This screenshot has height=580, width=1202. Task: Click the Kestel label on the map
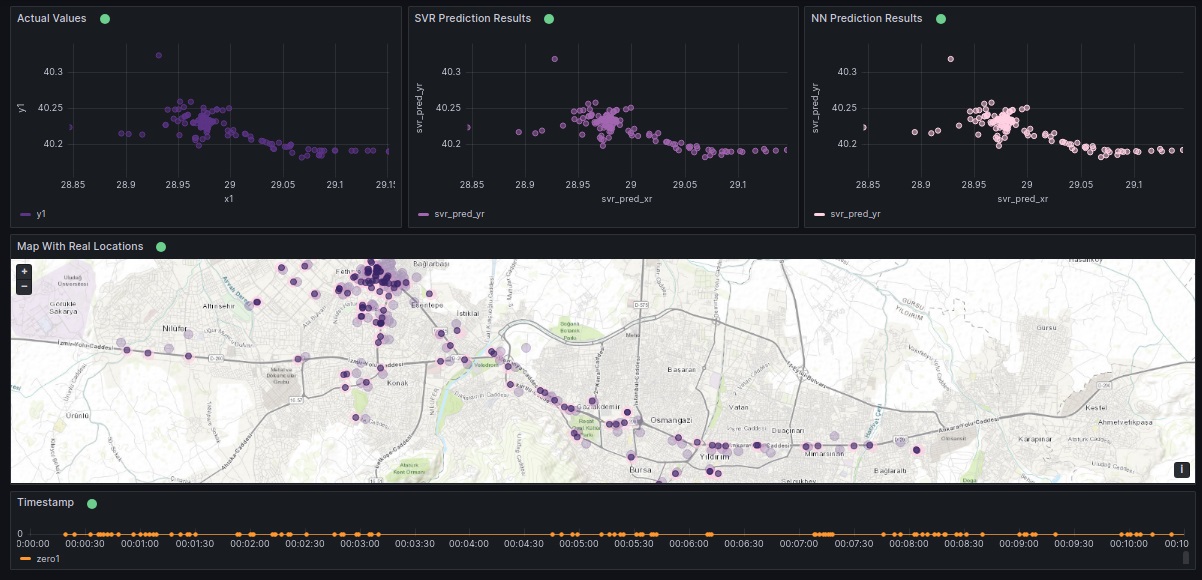1097,408
